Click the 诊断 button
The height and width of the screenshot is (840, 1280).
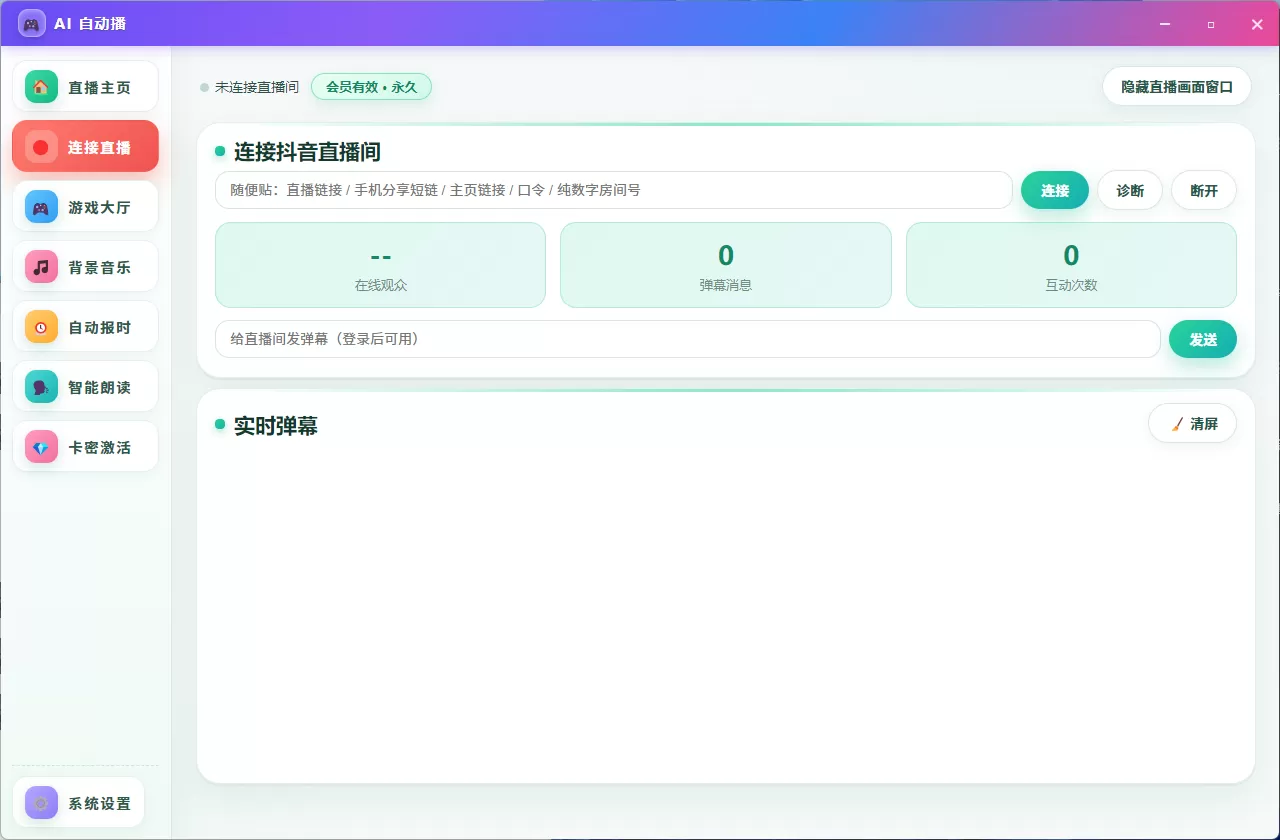pyautogui.click(x=1130, y=190)
